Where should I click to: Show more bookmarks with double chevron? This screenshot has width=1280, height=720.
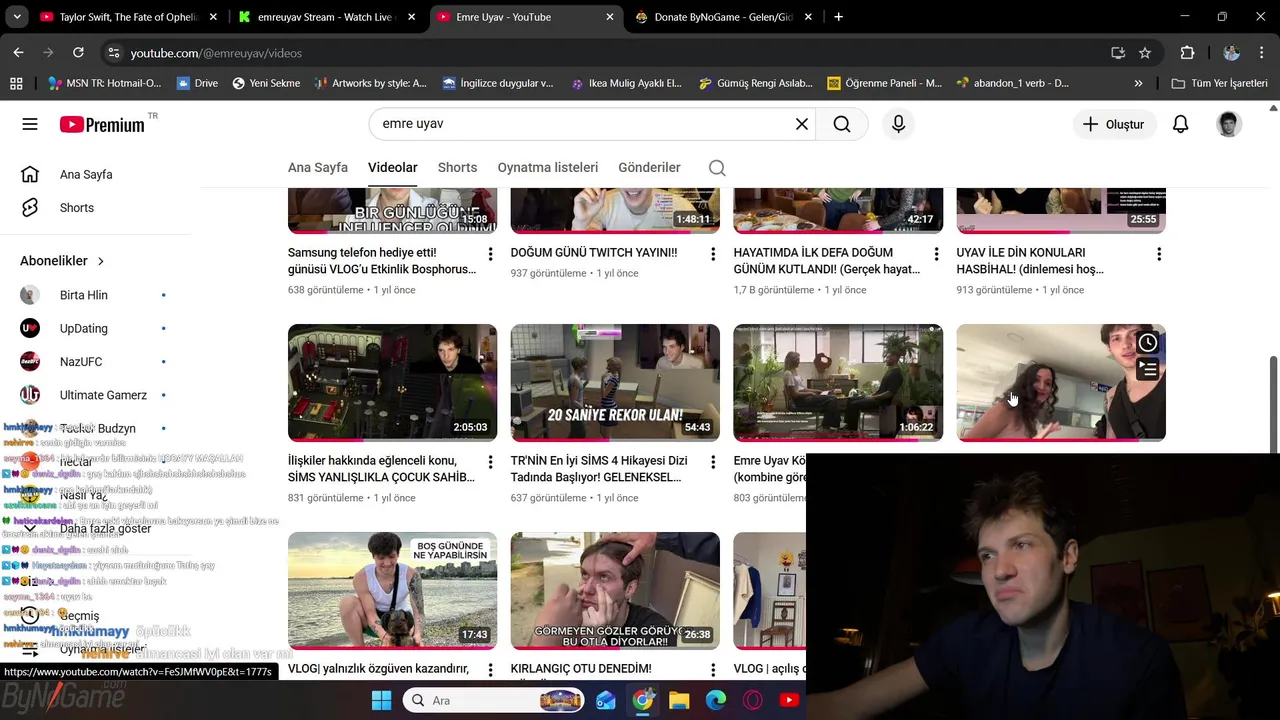point(1138,83)
